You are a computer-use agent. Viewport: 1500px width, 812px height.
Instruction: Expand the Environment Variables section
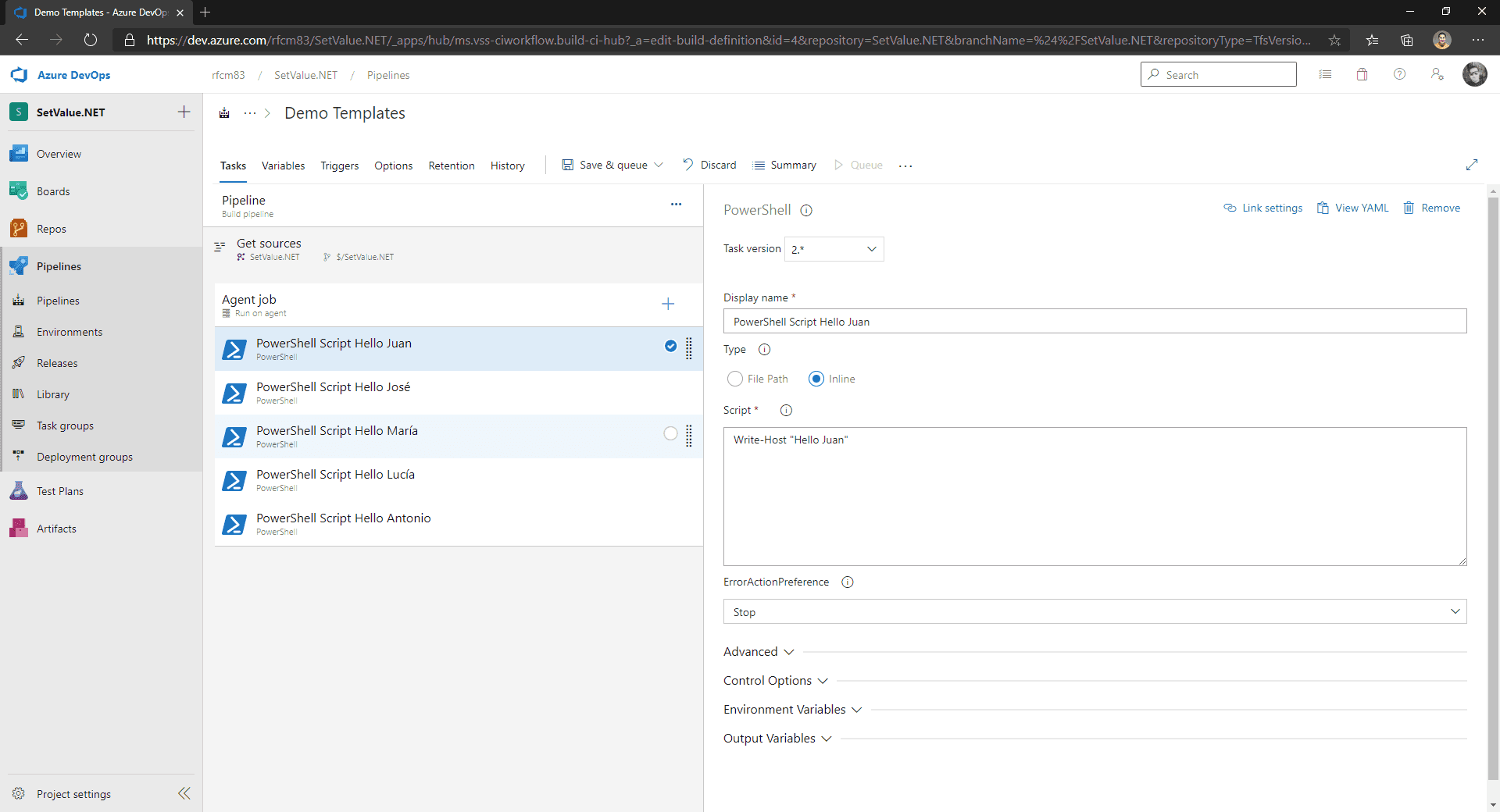click(x=793, y=710)
